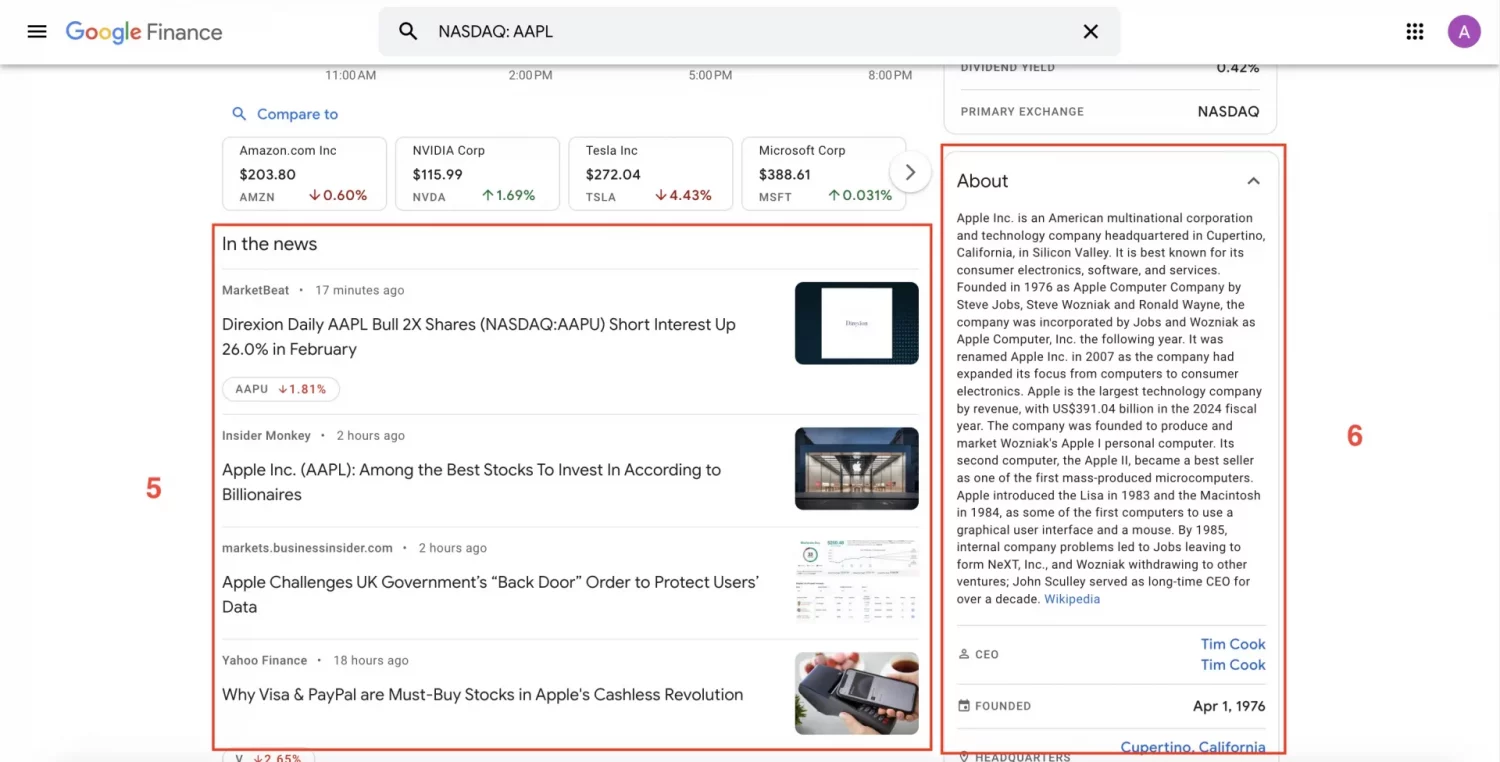Open Visa & PayPal Must-Buy article
The image size is (1500, 762).
482,694
